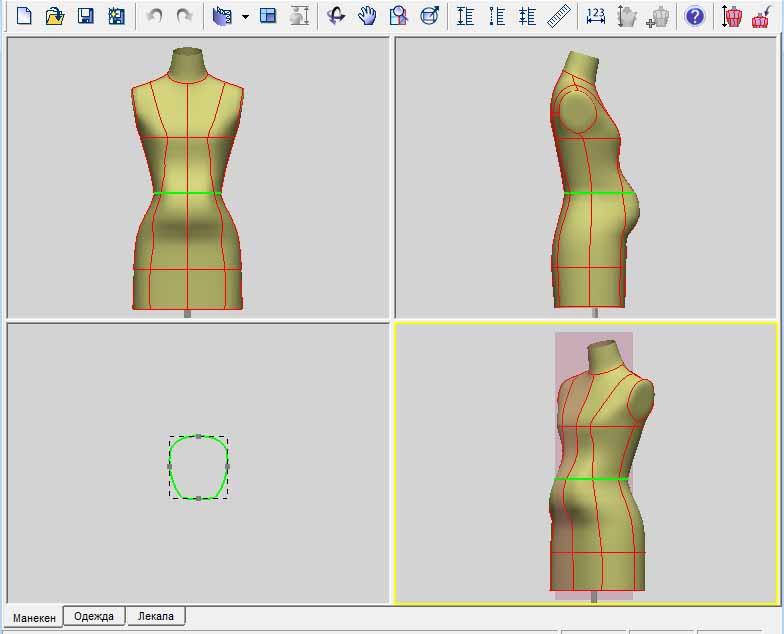Screen dimensions: 784x634
Task: Select the Ruler measurement tool
Action: [x=558, y=16]
